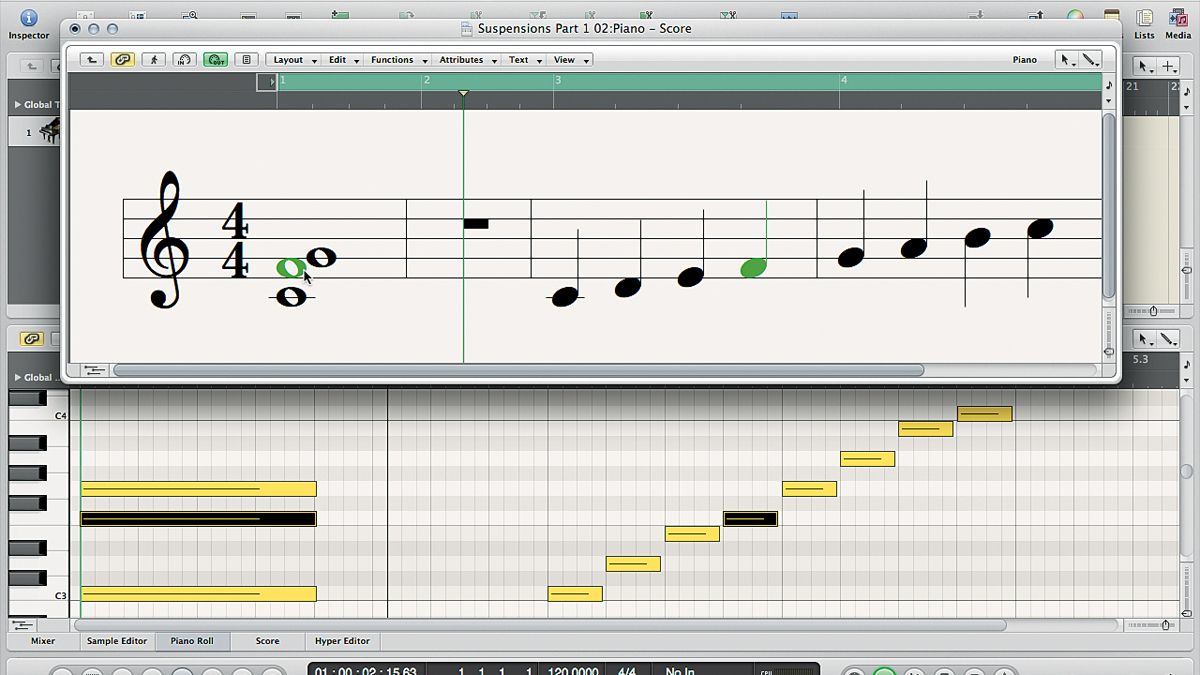Image resolution: width=1200 pixels, height=675 pixels.
Task: Click the display parameters icon at Score bottom-left
Action: (x=95, y=370)
